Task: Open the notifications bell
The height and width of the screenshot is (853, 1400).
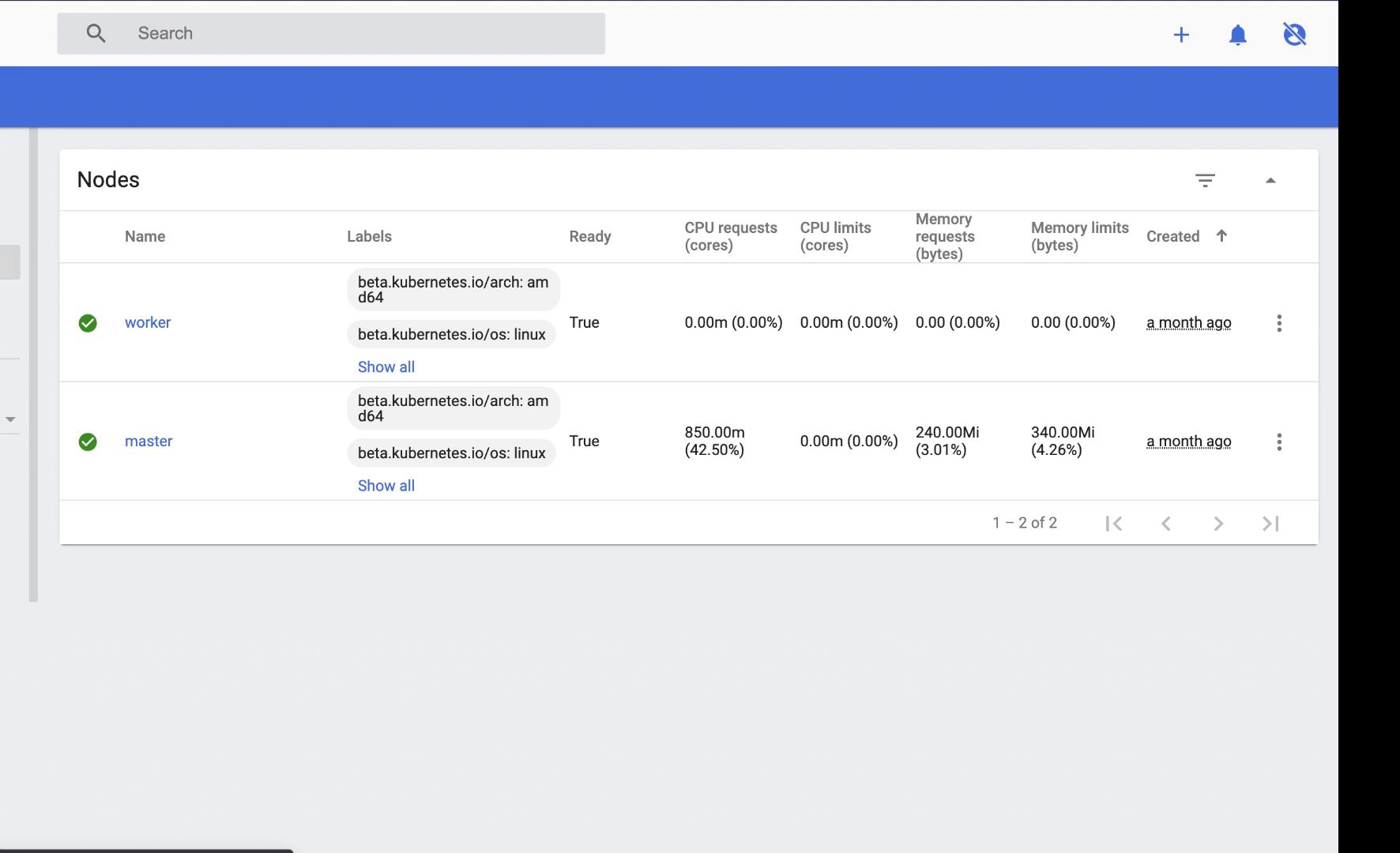Action: click(x=1238, y=35)
